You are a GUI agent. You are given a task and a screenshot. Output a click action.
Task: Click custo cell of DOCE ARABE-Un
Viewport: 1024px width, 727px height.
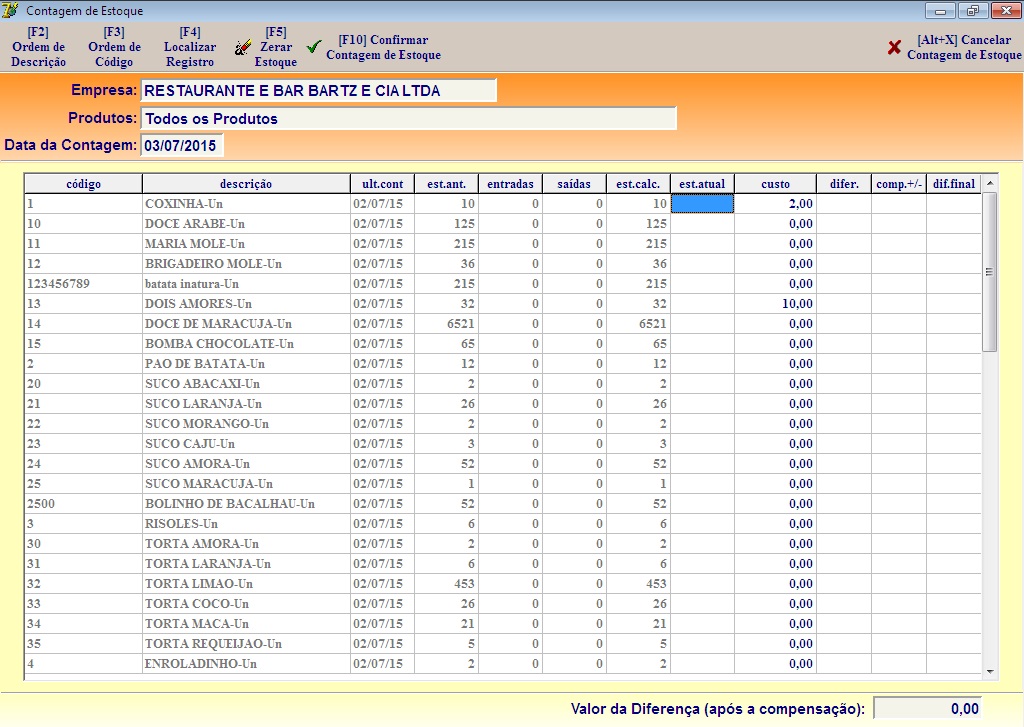click(x=774, y=224)
